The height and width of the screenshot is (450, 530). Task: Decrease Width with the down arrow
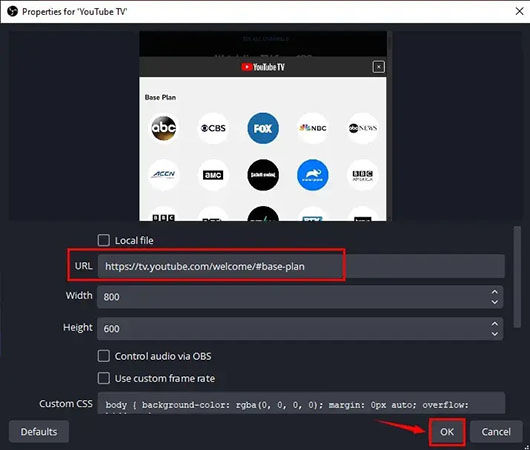click(x=495, y=302)
